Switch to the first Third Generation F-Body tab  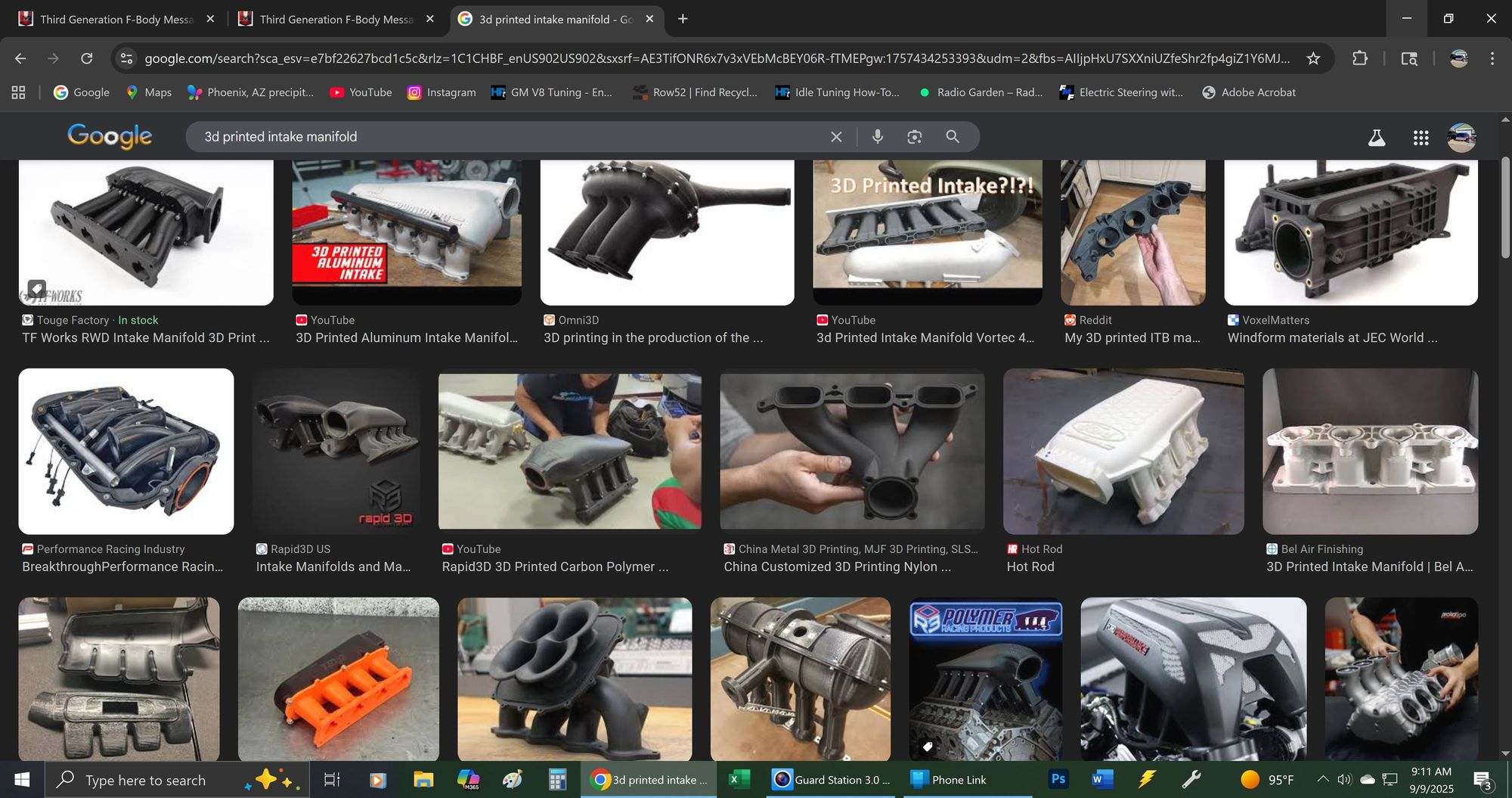[113, 19]
